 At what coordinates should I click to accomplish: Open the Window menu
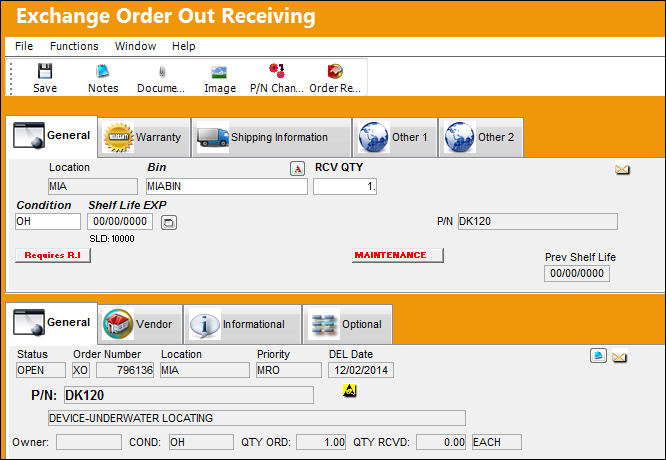pos(135,46)
